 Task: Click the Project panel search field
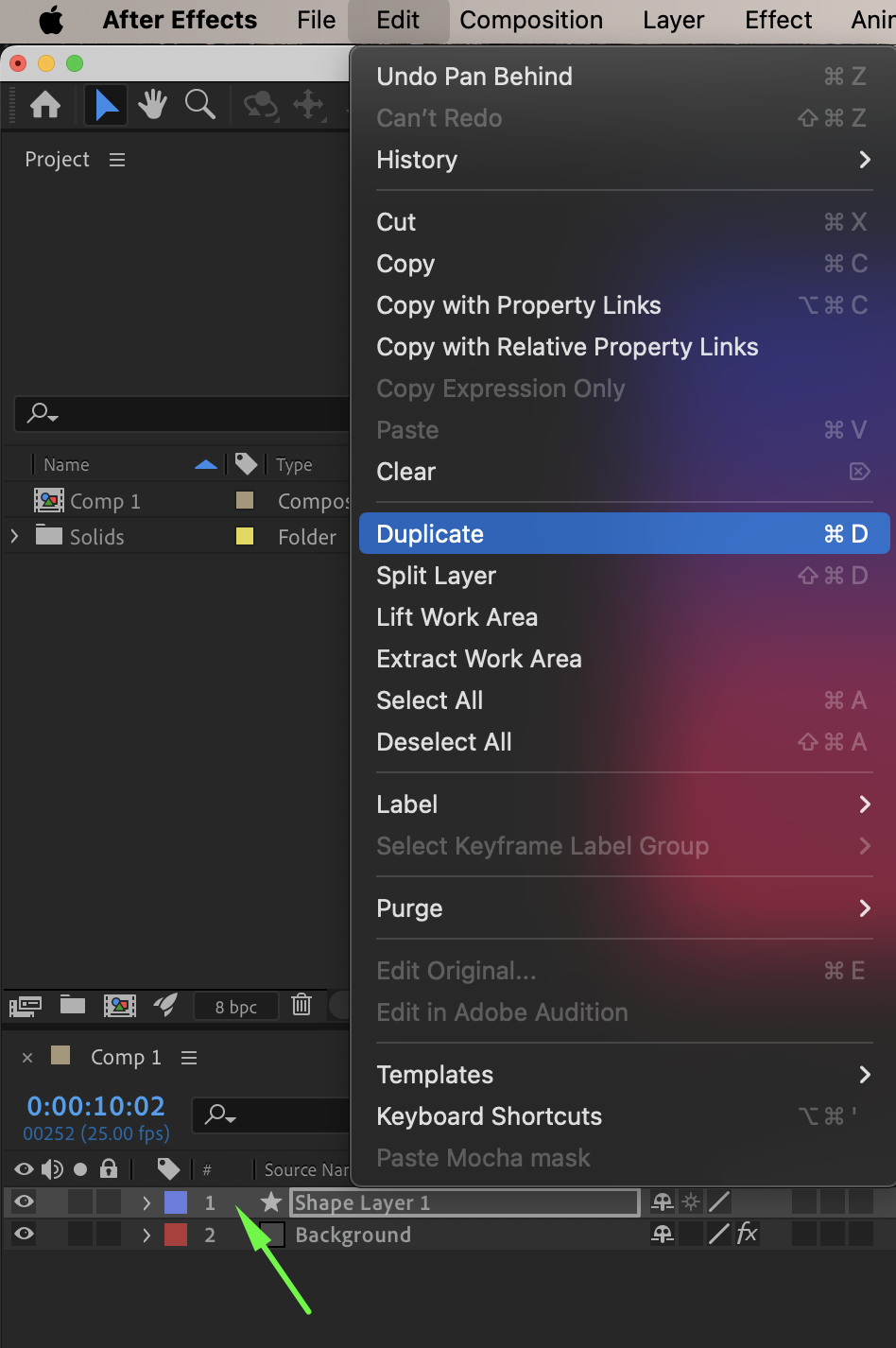point(189,414)
